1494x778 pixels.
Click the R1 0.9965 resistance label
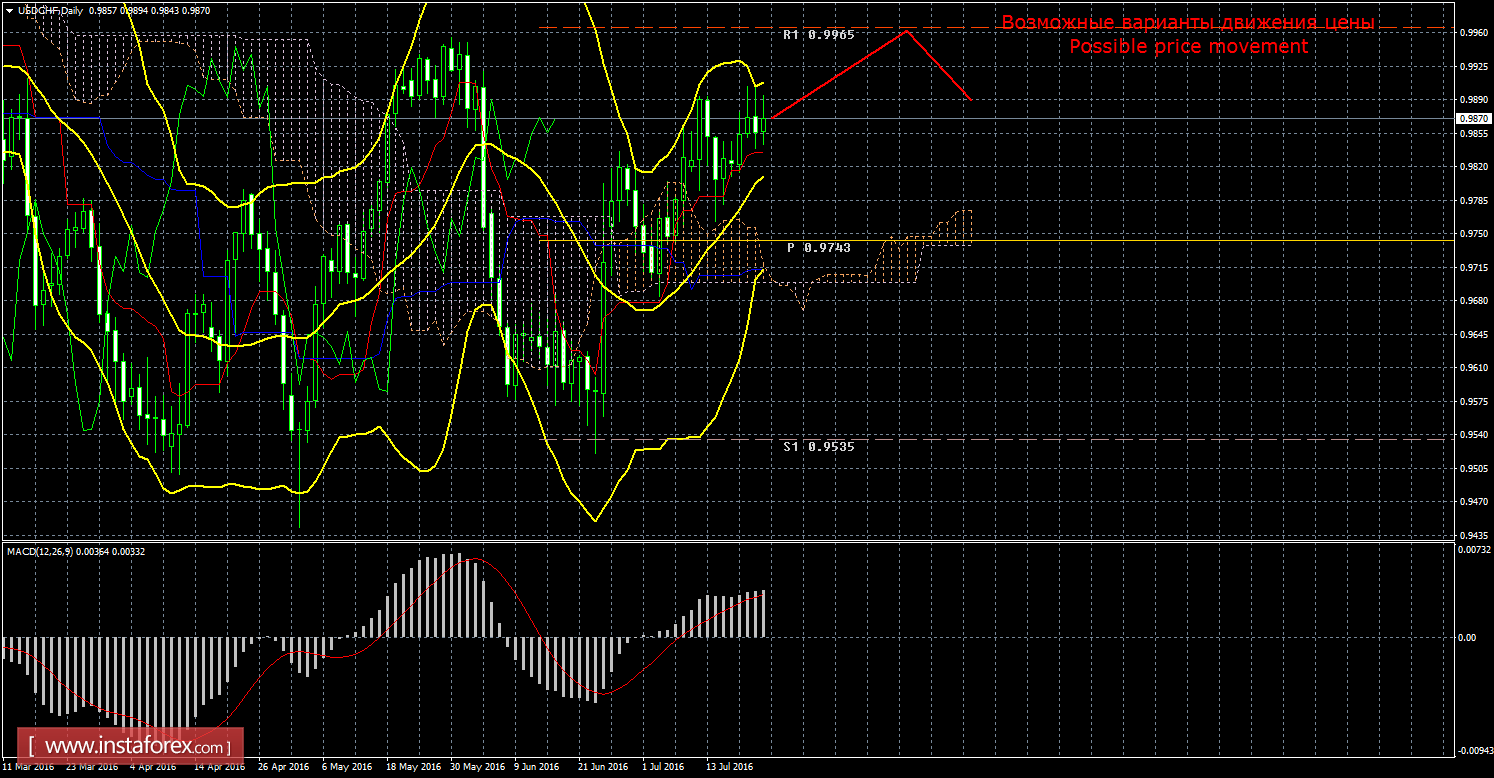pos(819,35)
